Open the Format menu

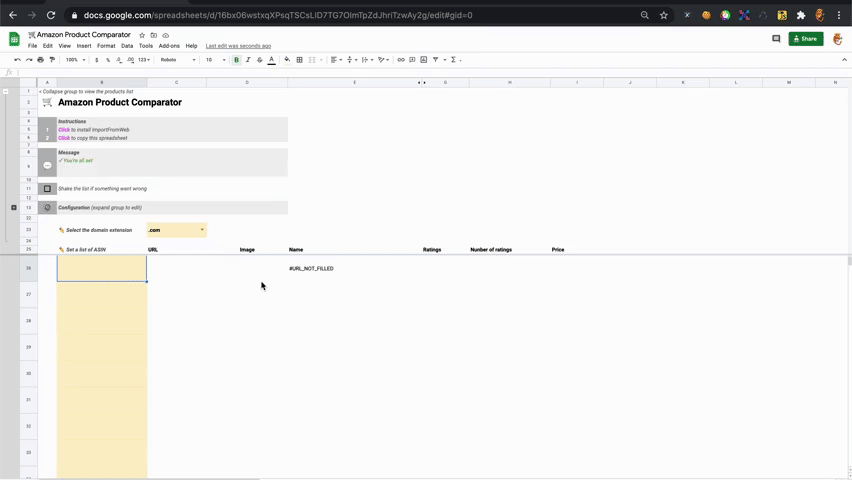coord(106,46)
